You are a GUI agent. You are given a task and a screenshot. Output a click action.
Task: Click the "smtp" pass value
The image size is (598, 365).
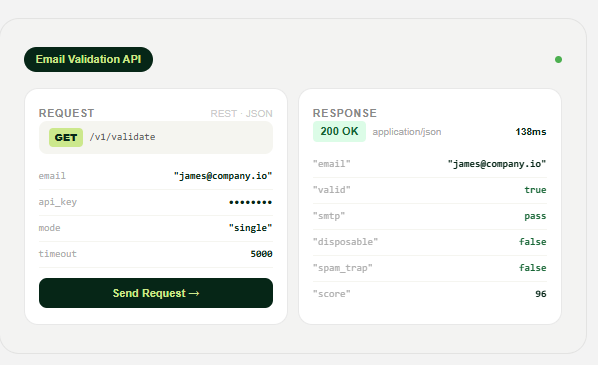tap(535, 216)
